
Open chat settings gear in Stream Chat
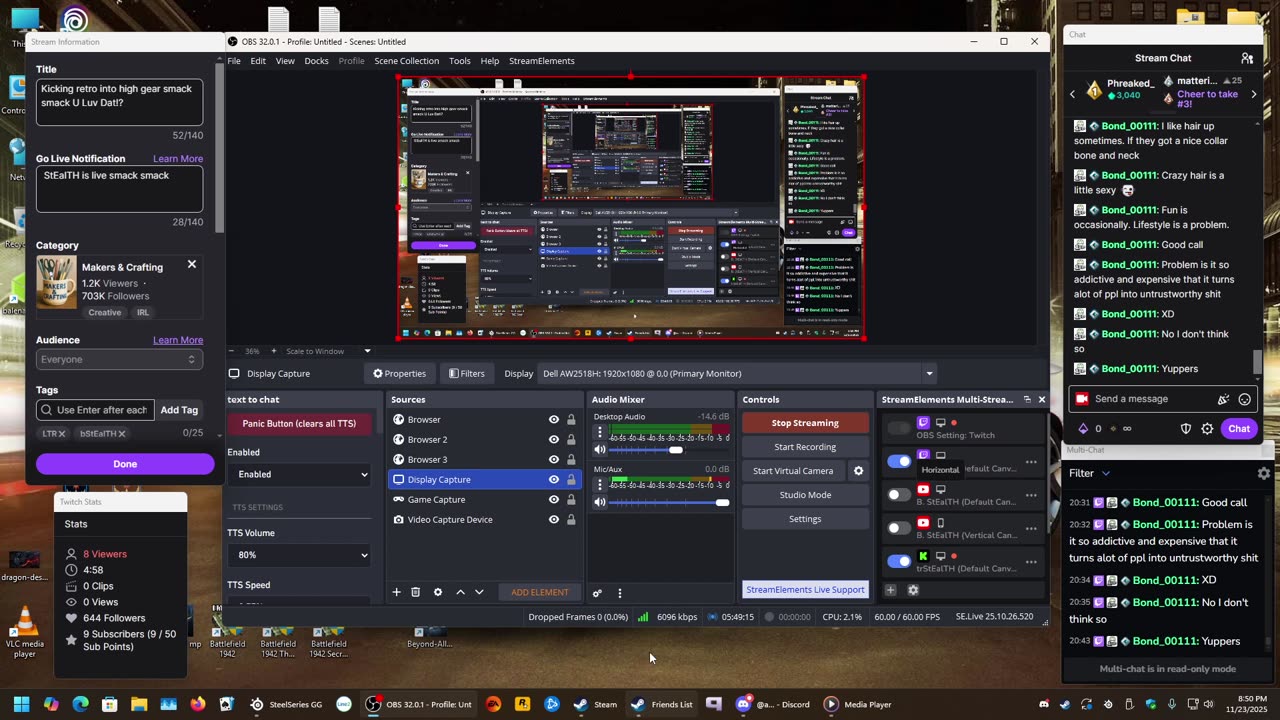[1207, 429]
